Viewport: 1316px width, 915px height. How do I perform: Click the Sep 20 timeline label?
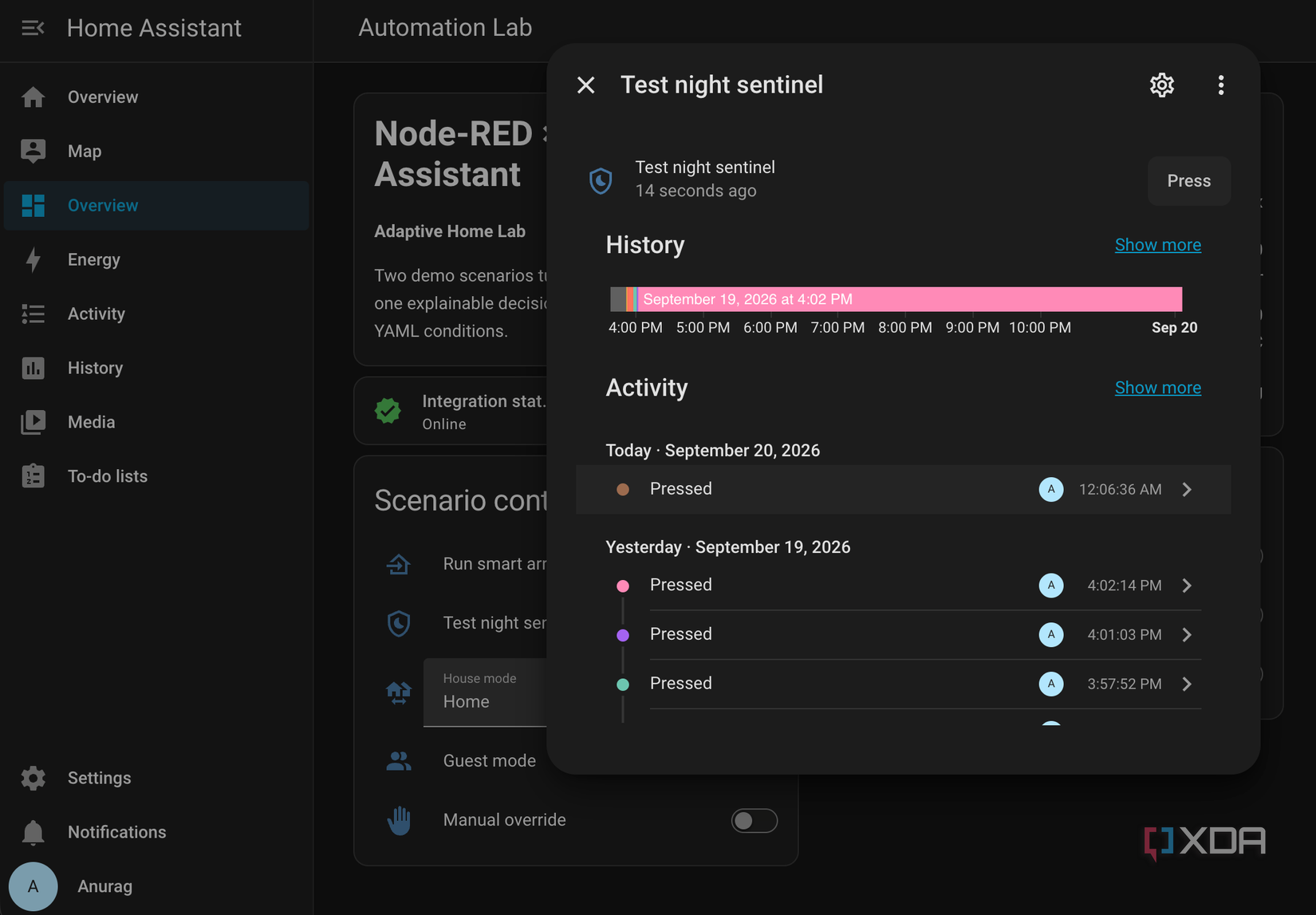(1174, 328)
